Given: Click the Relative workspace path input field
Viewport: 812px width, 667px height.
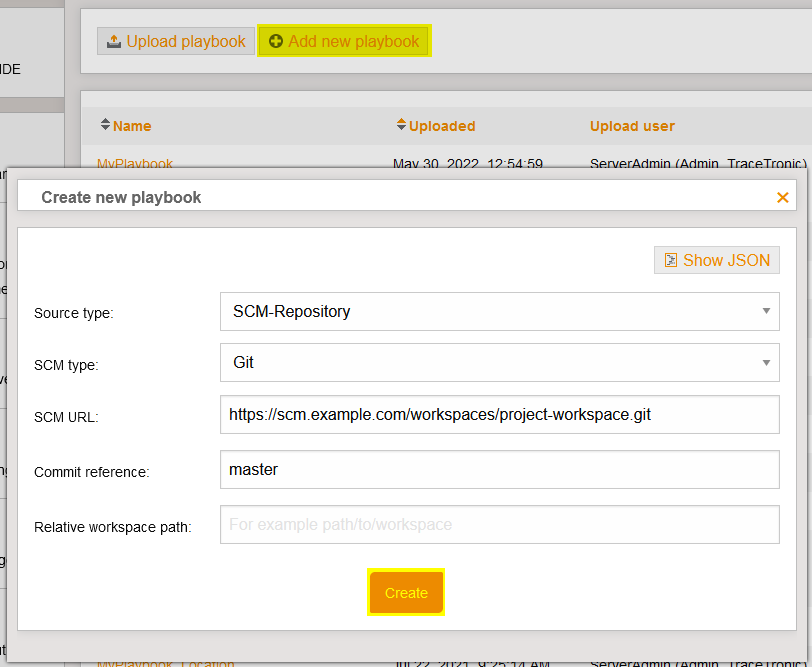Looking at the screenshot, I should tap(500, 524).
